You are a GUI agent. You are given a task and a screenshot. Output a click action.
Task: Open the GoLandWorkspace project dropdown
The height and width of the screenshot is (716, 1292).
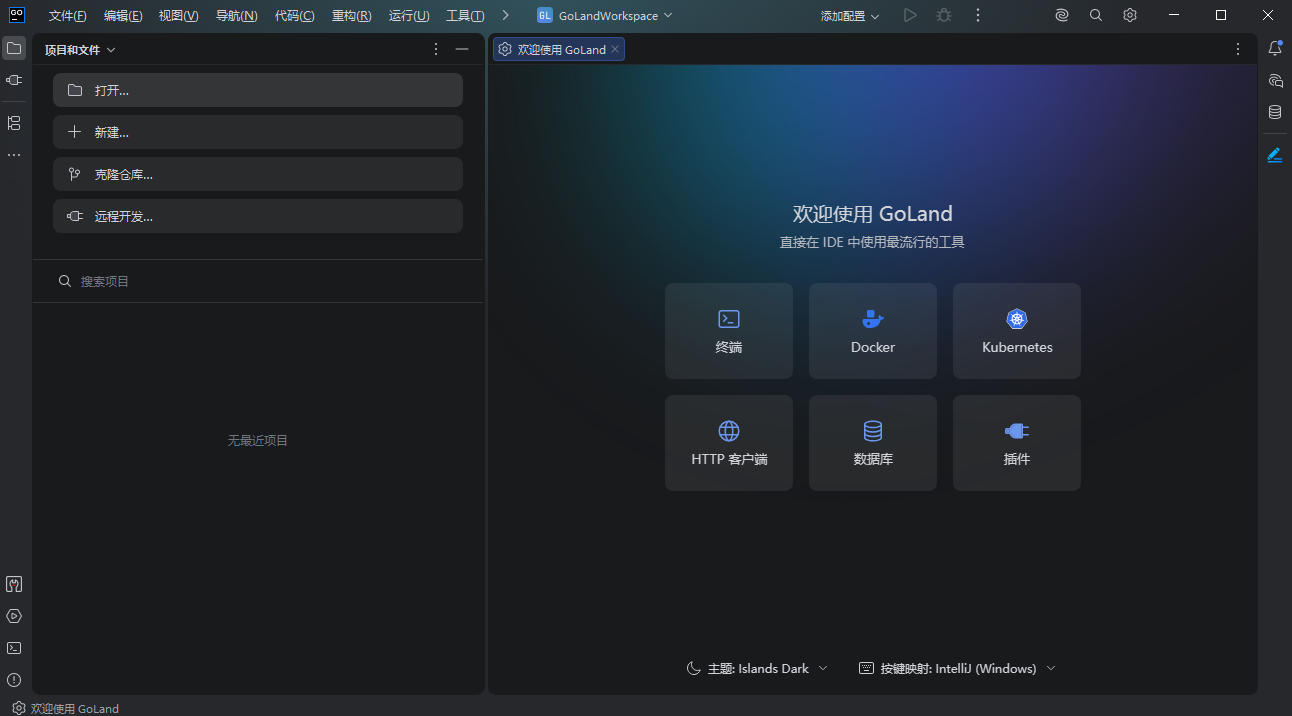[x=605, y=16]
